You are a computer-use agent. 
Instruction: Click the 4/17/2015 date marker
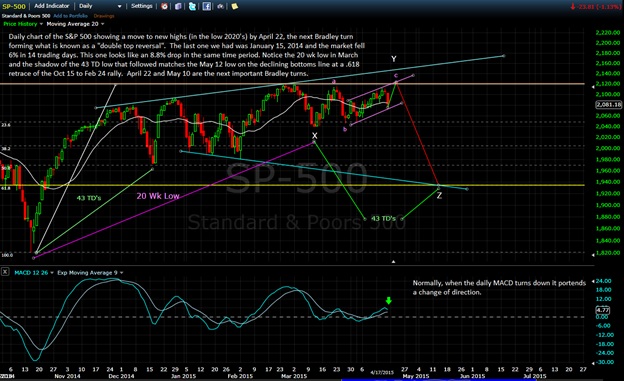[382, 373]
